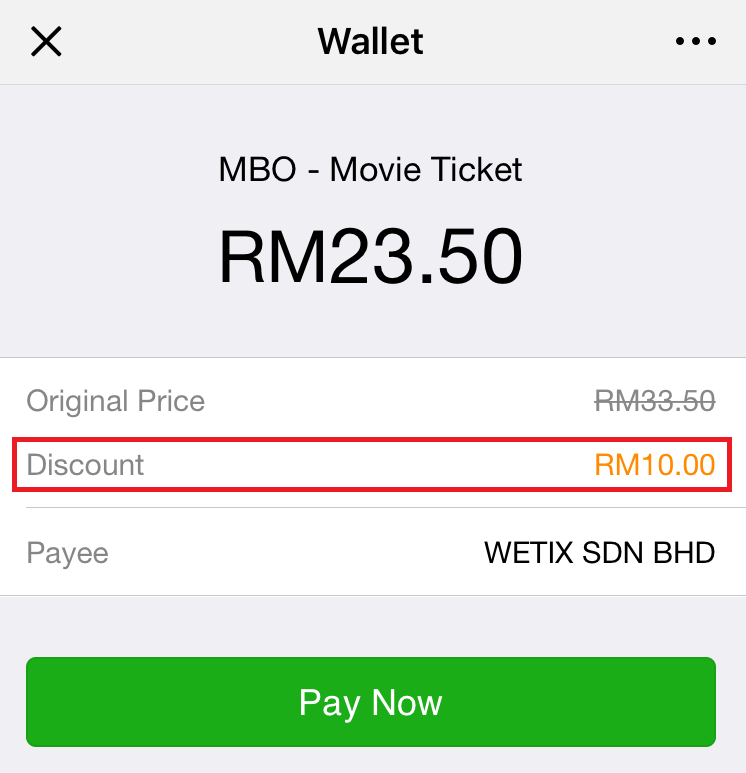Click the Original Price label

(x=115, y=401)
